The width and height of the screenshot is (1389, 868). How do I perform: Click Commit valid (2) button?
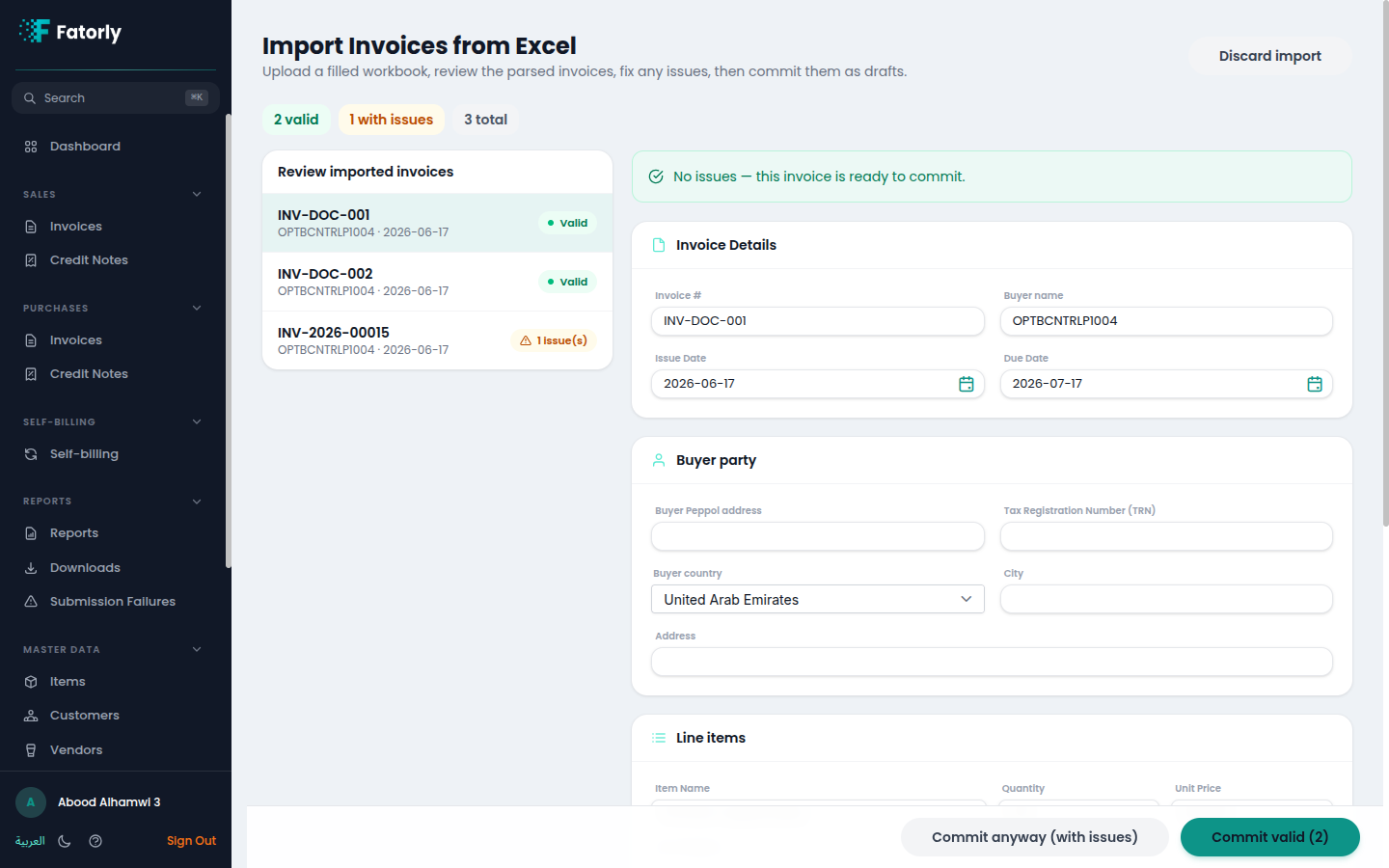click(x=1269, y=837)
